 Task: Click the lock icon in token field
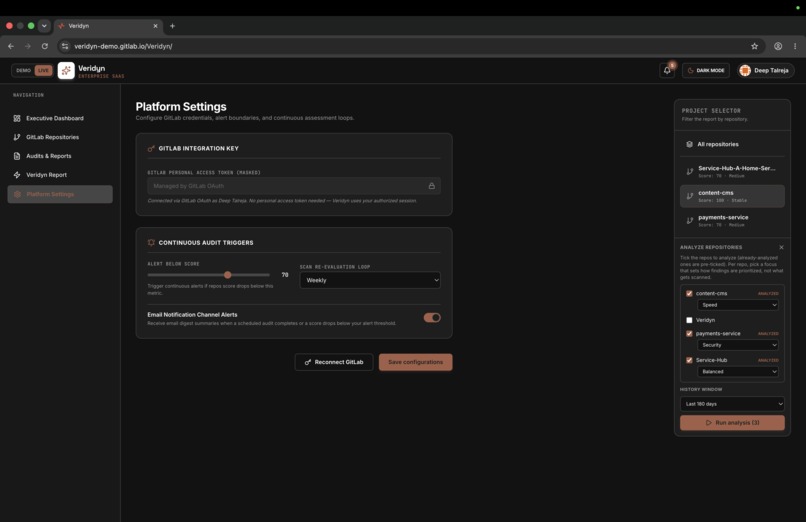coord(432,186)
